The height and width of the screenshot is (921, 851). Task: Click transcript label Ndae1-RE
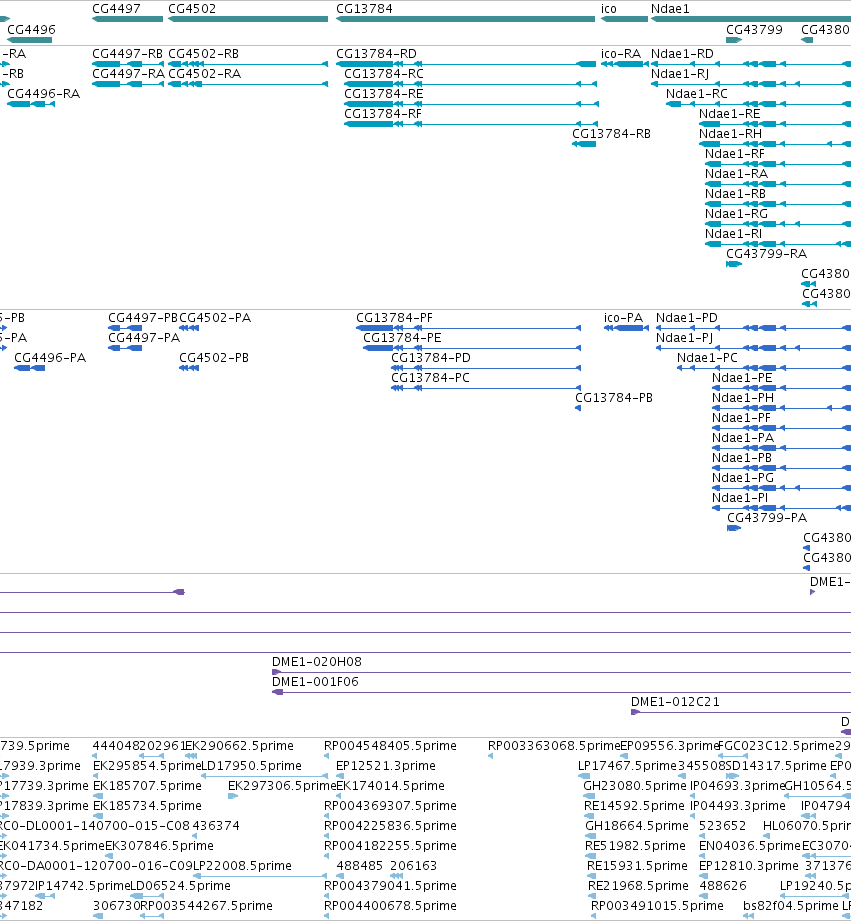729,114
